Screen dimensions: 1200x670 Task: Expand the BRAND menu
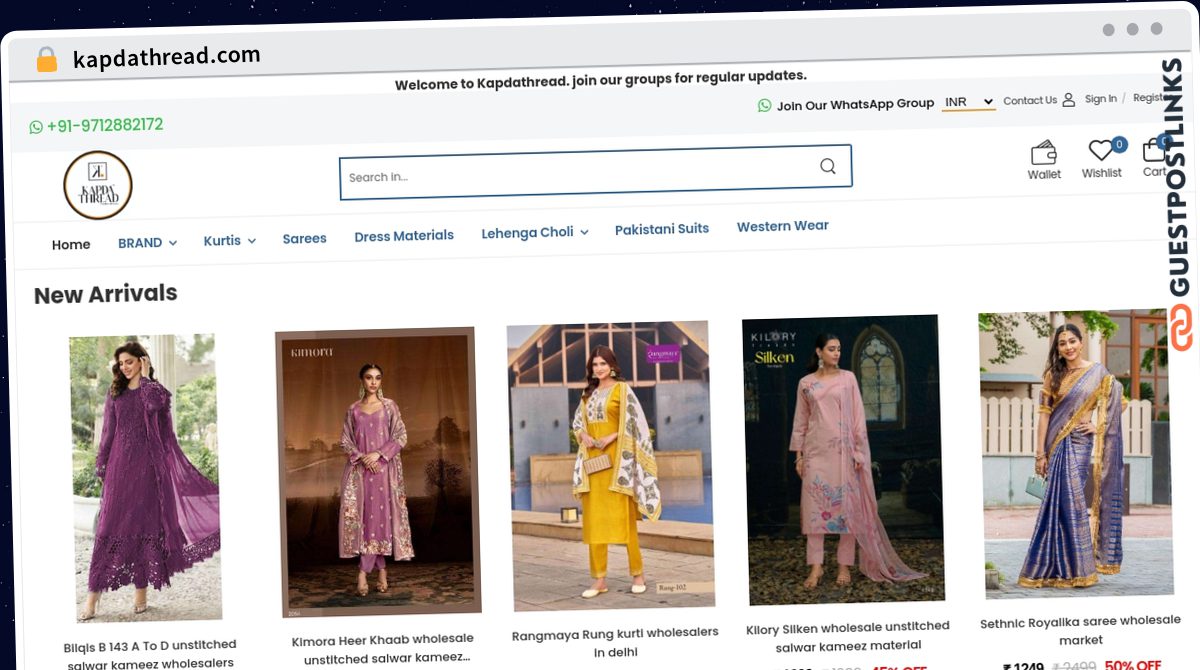pos(147,243)
